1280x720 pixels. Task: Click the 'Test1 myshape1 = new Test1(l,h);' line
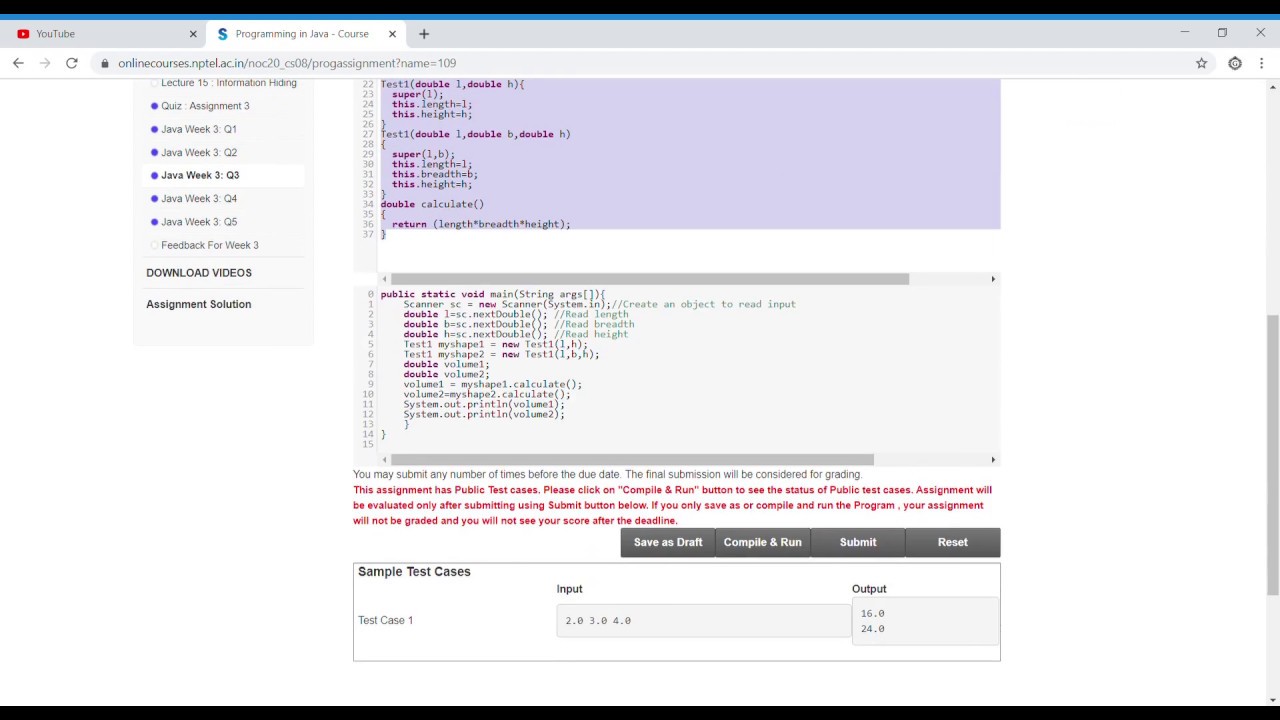click(496, 344)
